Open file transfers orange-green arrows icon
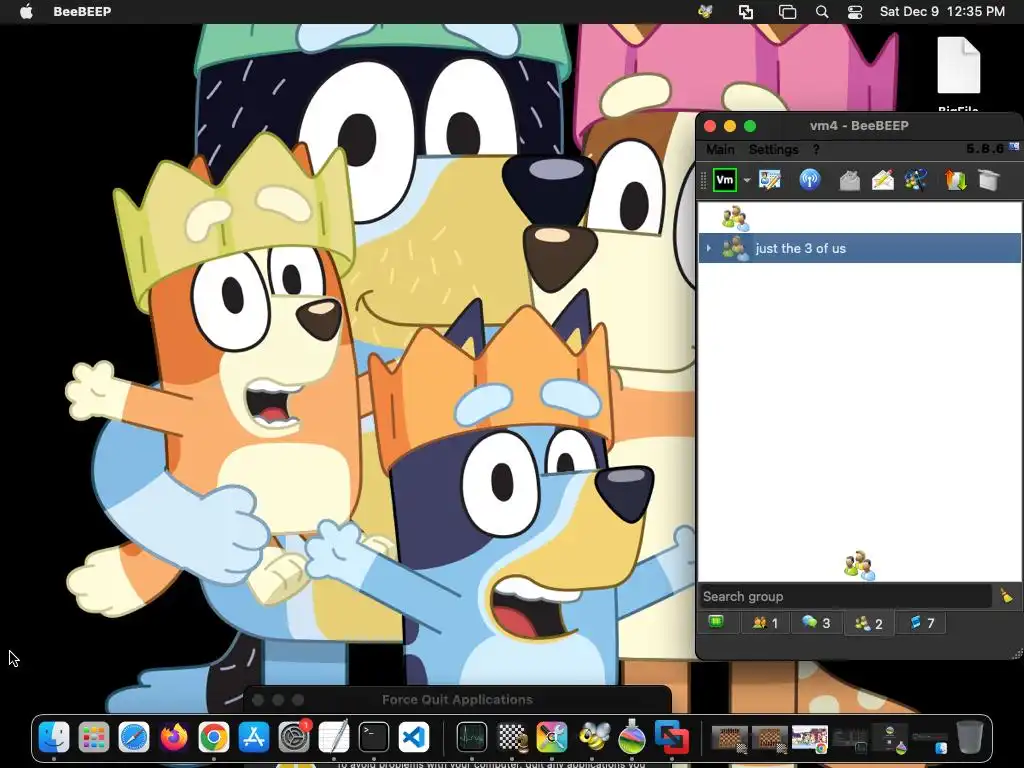This screenshot has width=1024, height=768. (955, 180)
